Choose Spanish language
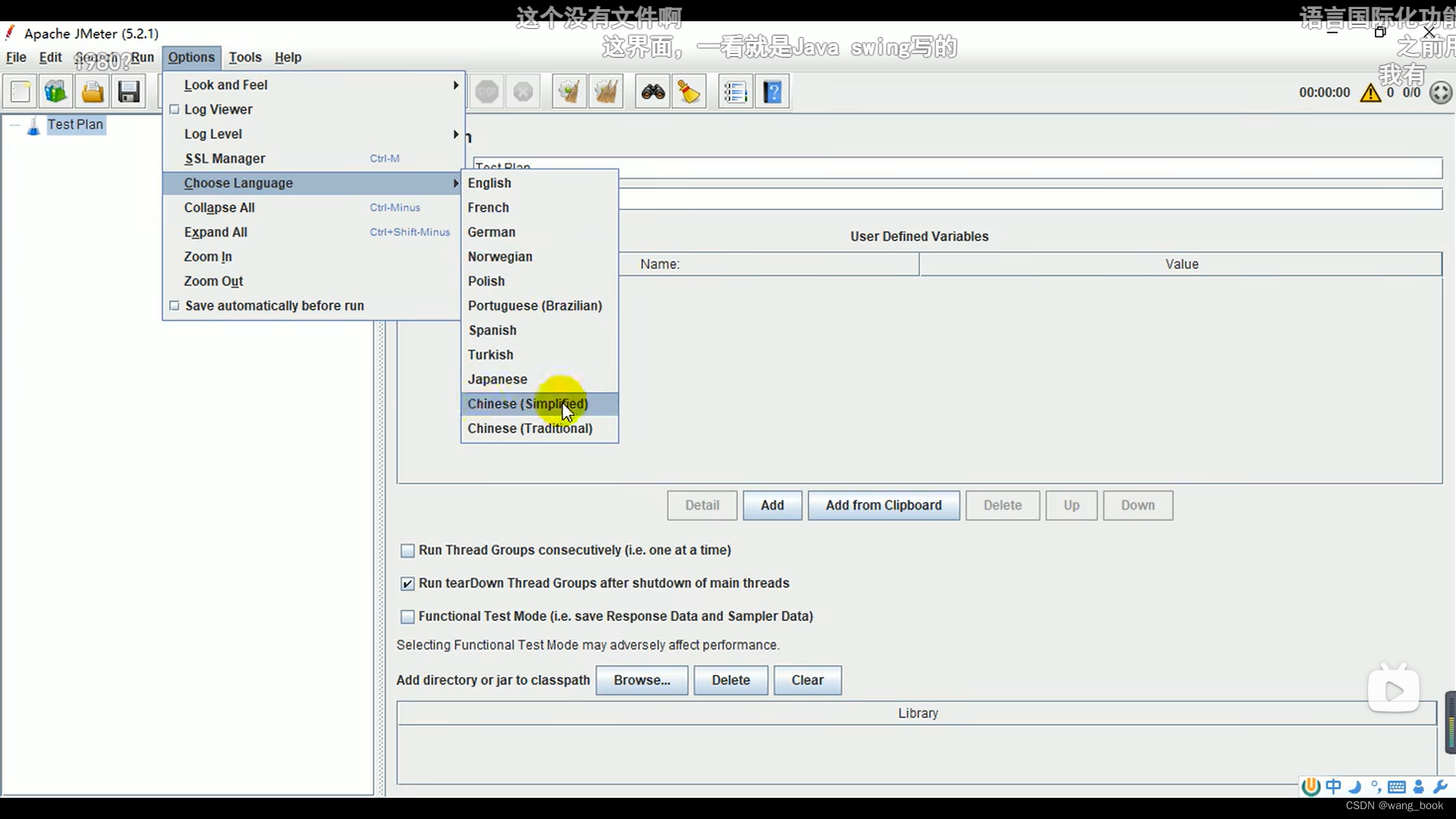The height and width of the screenshot is (819, 1456). click(540, 330)
